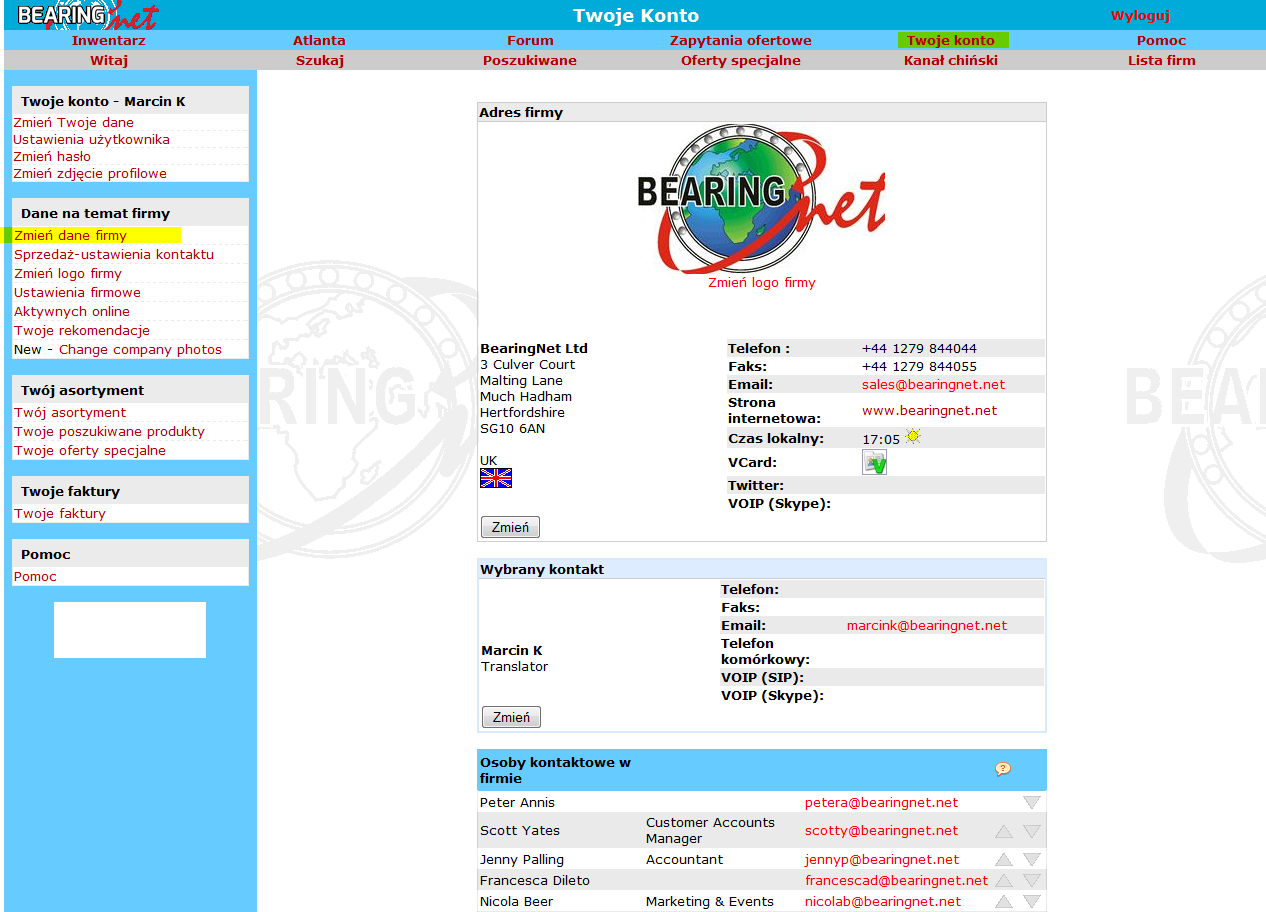Click the help bubble in Osoby kontaktowe header
1266x912 pixels.
pyautogui.click(x=1003, y=769)
